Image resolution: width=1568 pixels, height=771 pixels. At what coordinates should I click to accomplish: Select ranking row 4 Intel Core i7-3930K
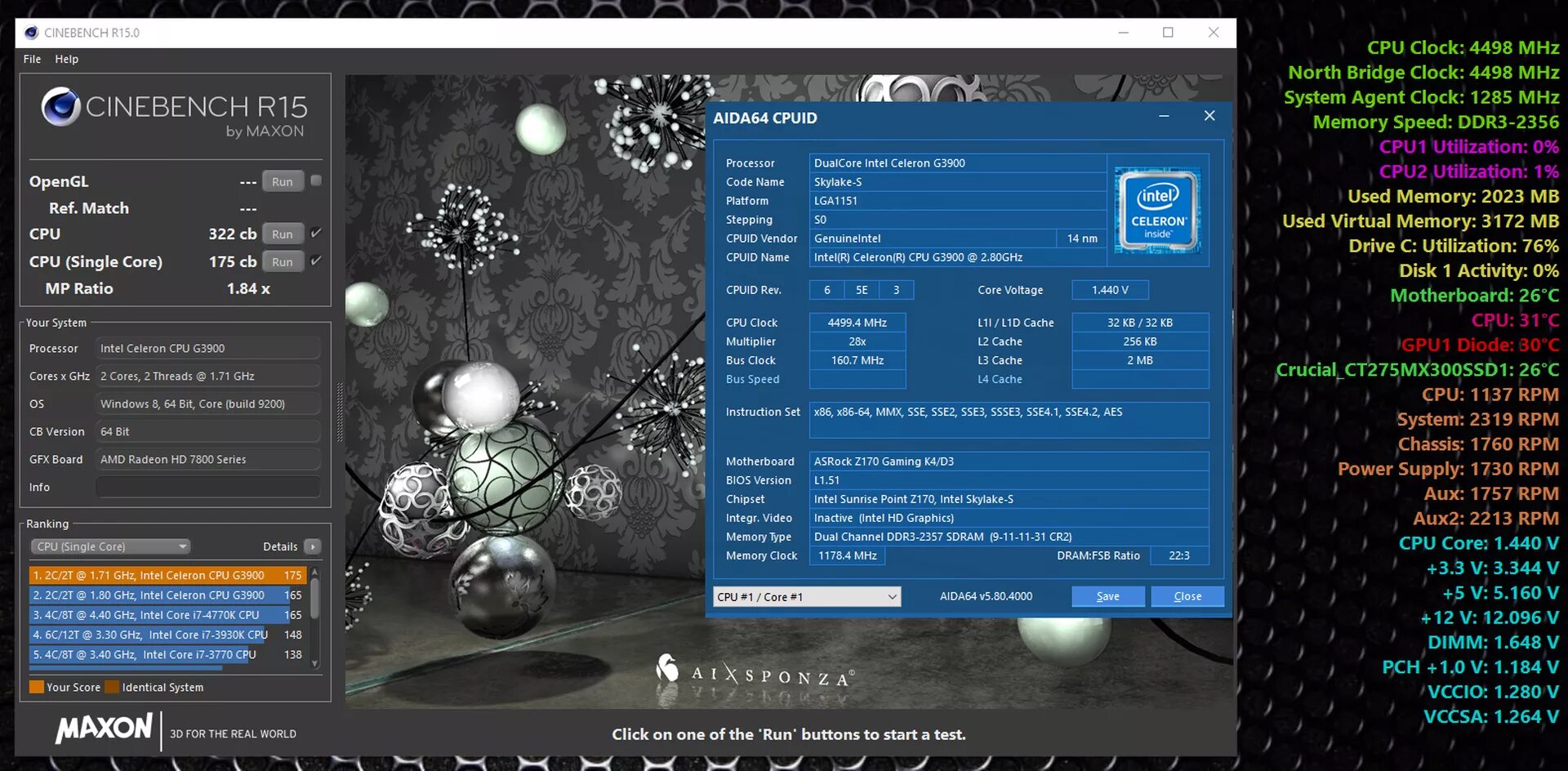click(168, 635)
